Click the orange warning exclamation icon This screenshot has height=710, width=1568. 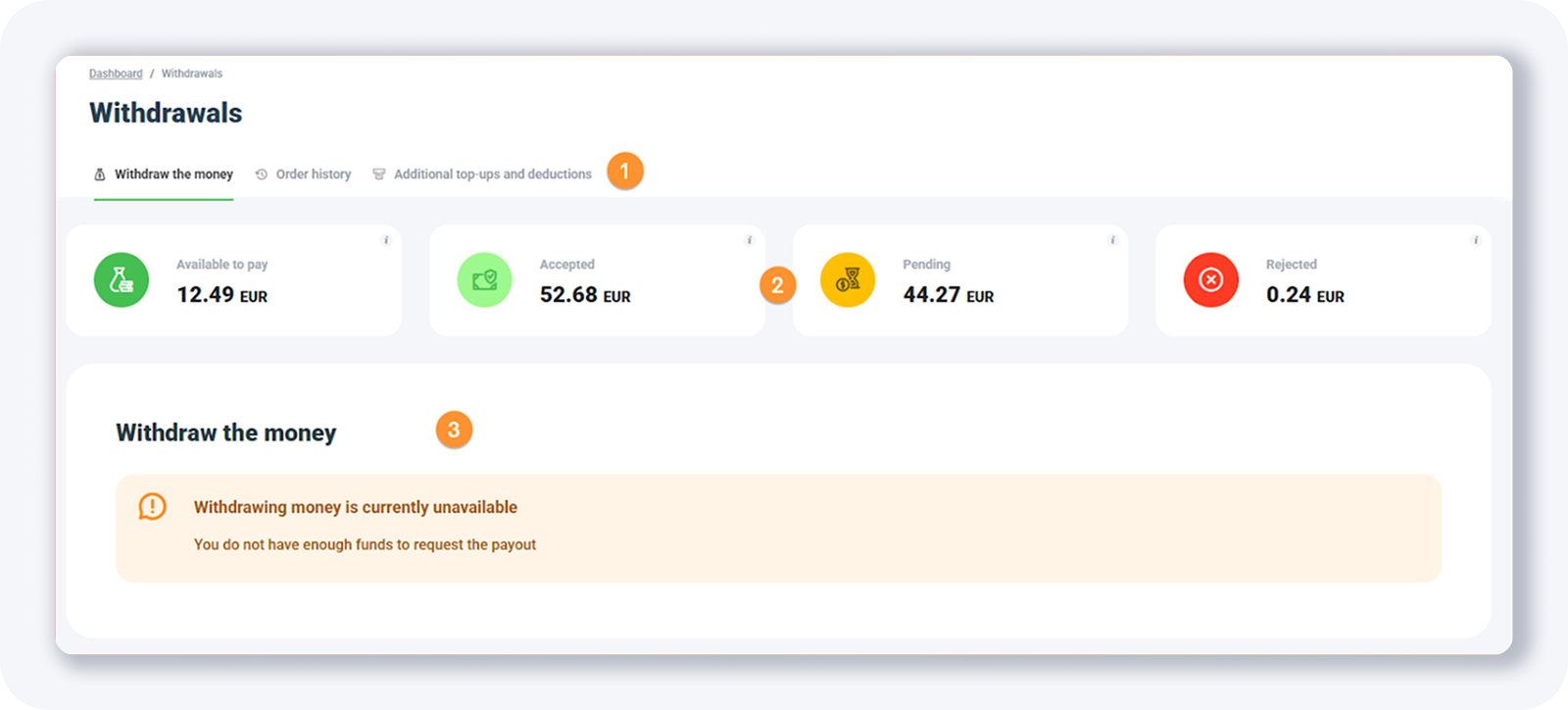[152, 507]
